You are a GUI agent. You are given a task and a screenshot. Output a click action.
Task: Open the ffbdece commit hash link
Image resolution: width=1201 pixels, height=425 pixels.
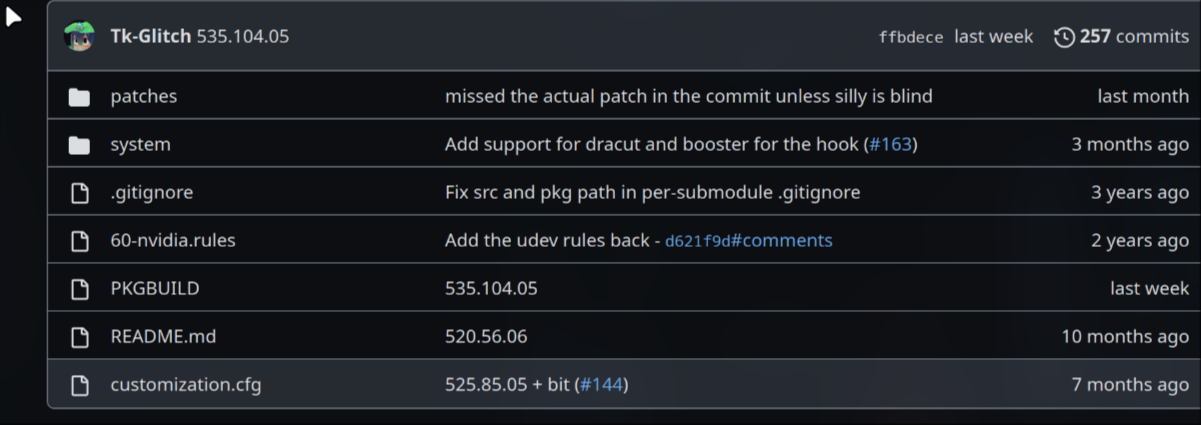(x=910, y=38)
